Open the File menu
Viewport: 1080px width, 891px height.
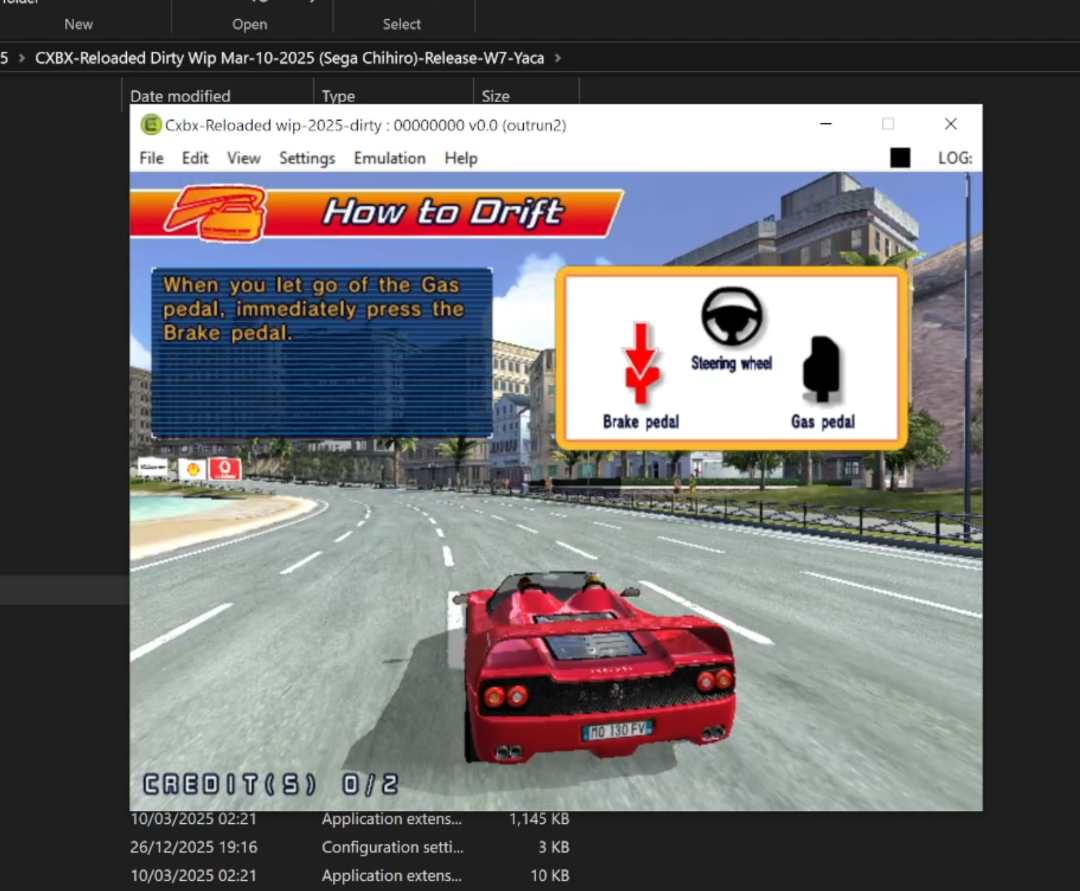point(150,158)
